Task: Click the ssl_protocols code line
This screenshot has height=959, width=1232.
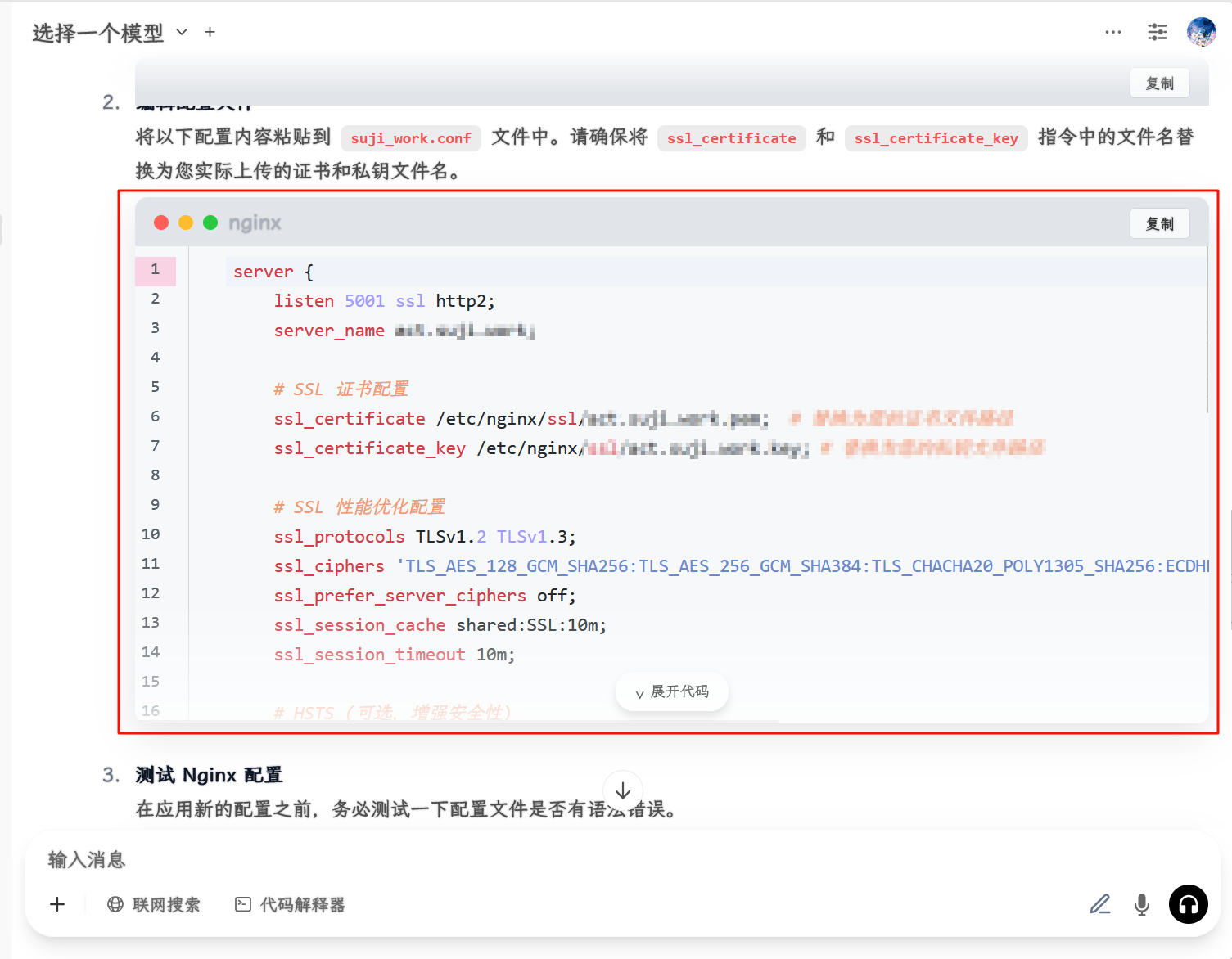Action: pyautogui.click(x=425, y=537)
